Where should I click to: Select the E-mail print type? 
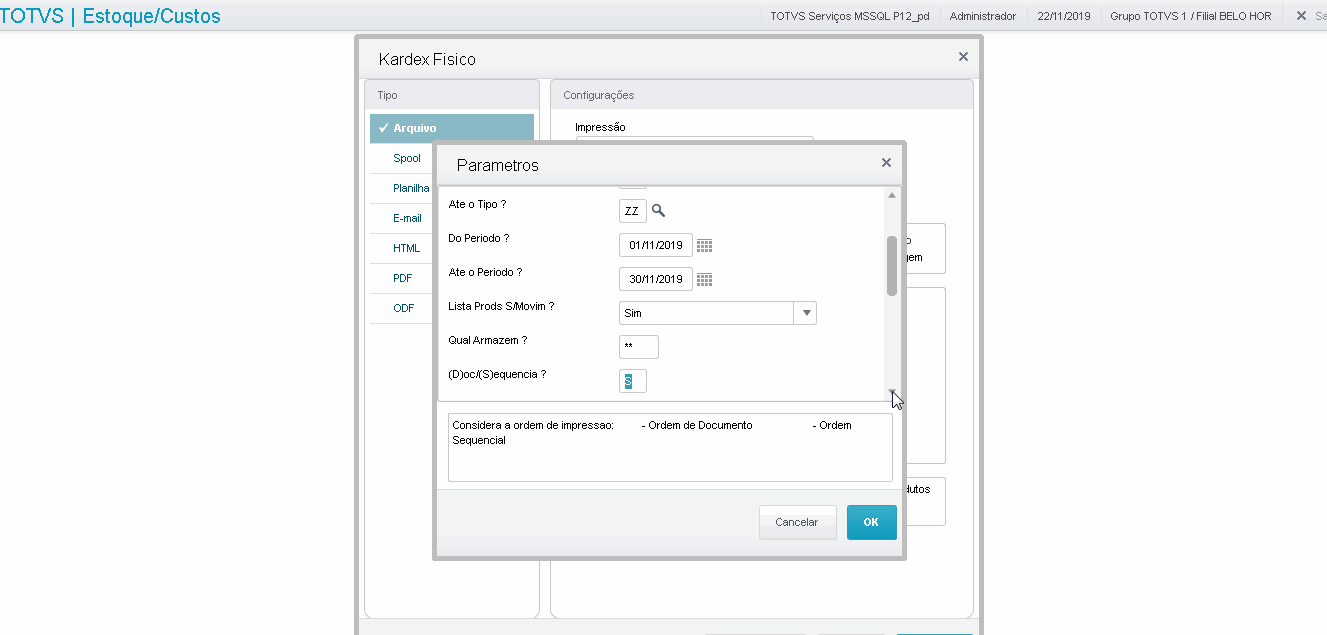click(407, 218)
